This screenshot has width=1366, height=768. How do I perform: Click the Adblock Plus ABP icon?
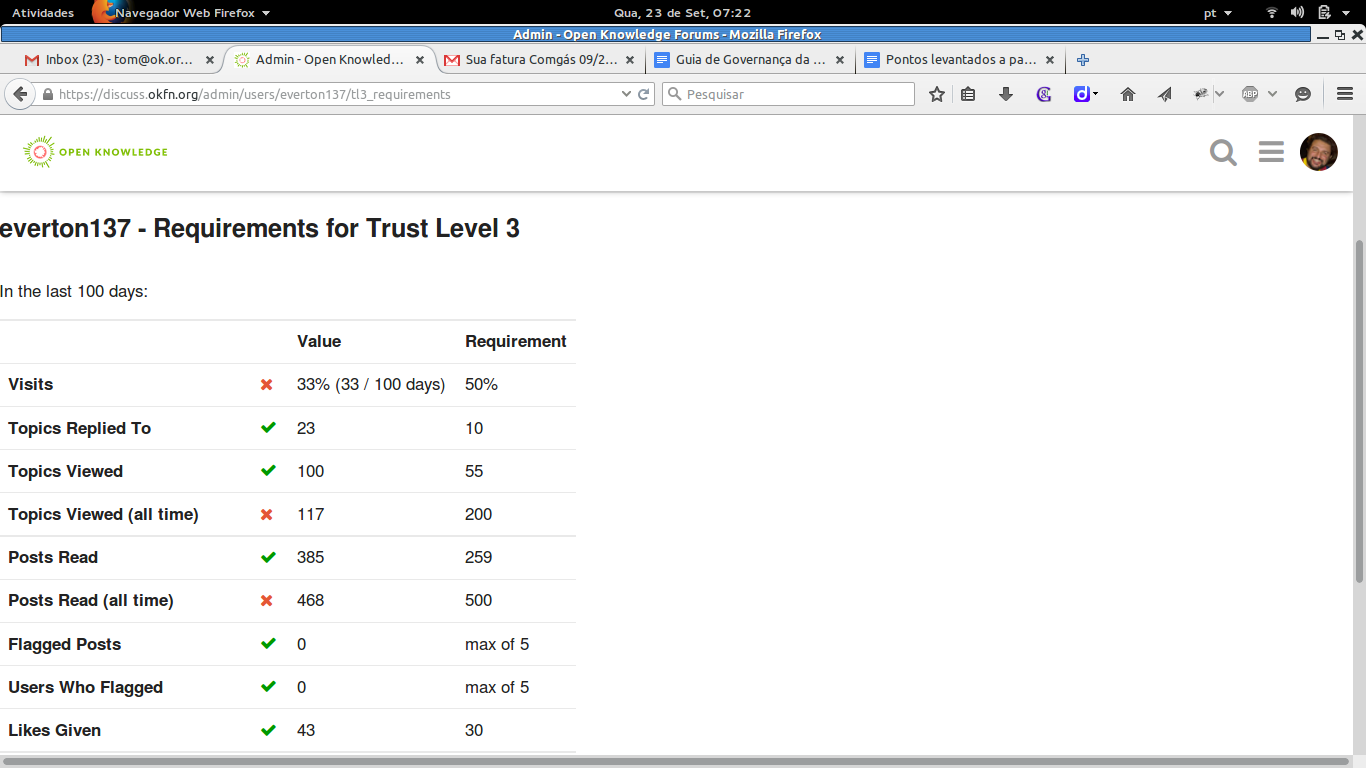pos(1250,94)
